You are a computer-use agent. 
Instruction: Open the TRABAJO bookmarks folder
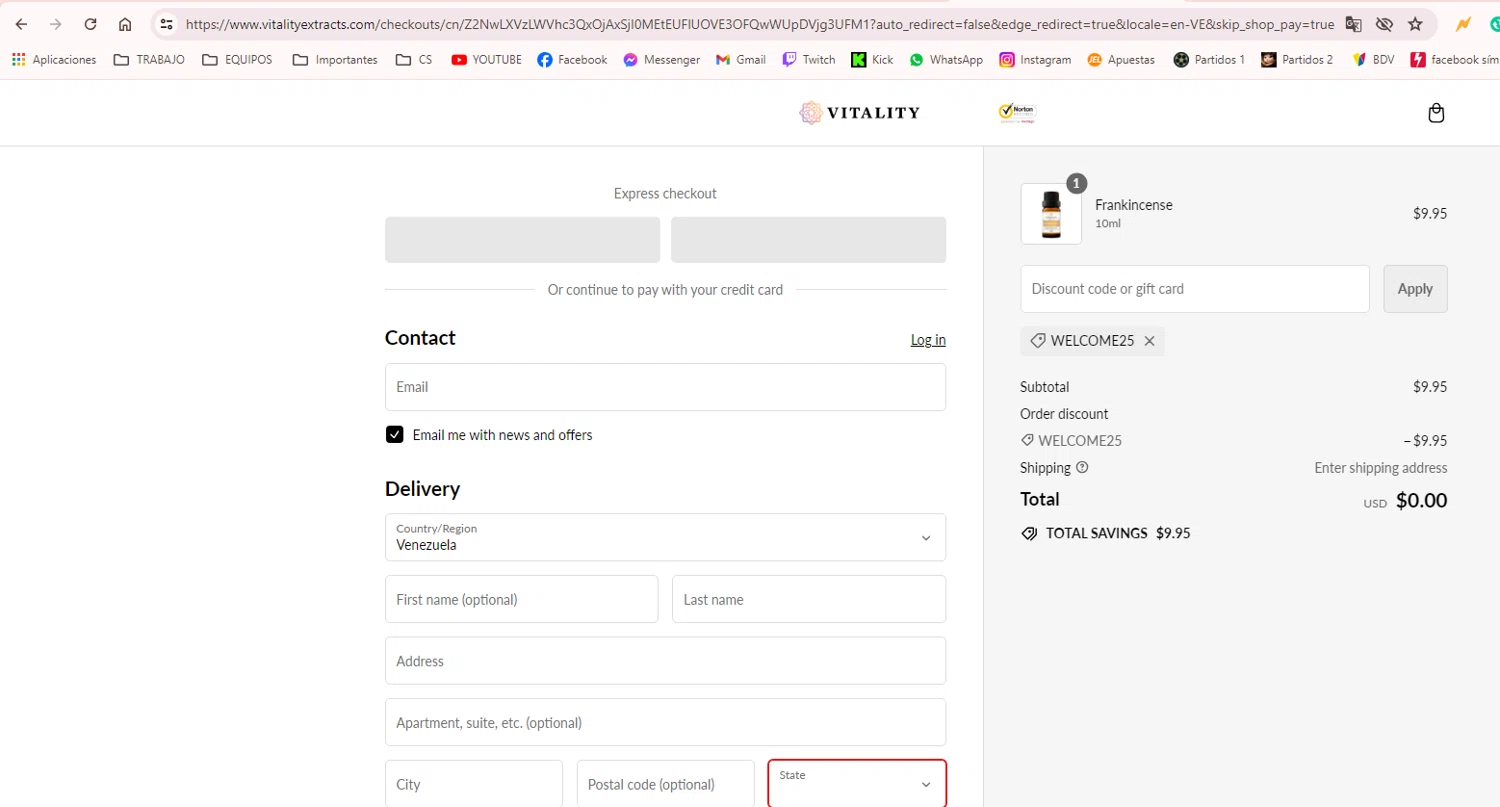click(x=149, y=60)
